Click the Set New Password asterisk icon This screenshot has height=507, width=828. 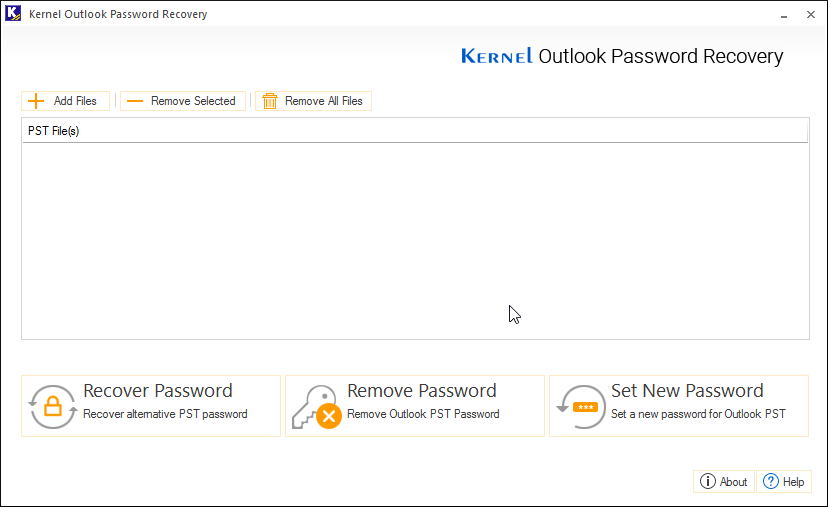click(x=580, y=407)
